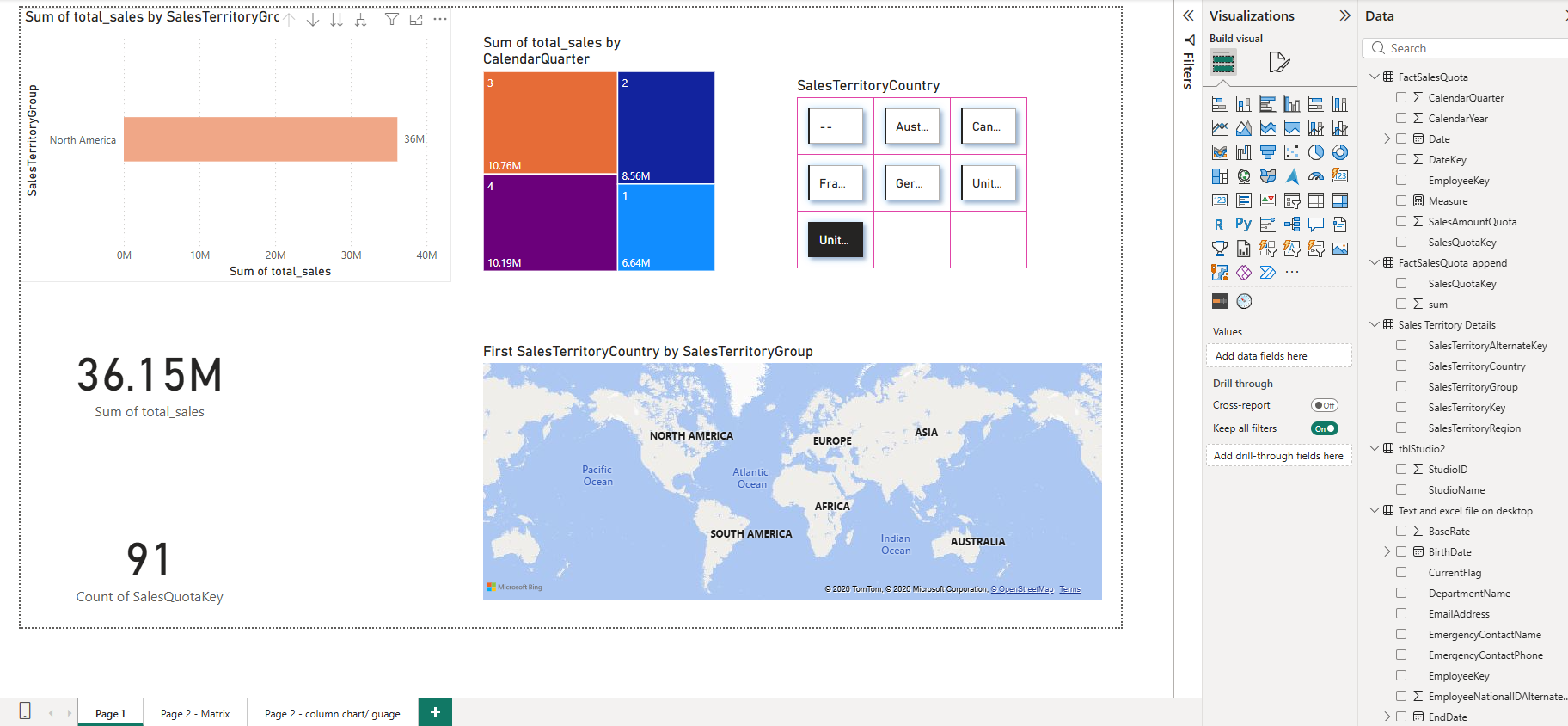Pick the funnel chart visual
The width and height of the screenshot is (1568, 726).
coord(1267,152)
